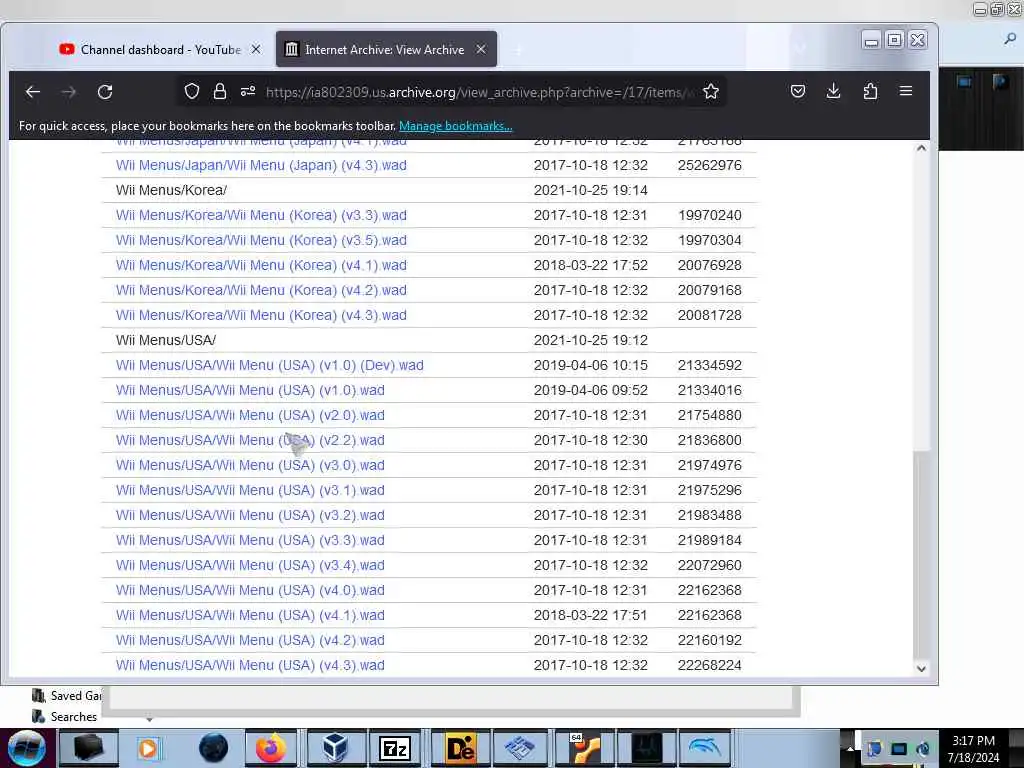
Task: Click file size value 25262976
Action: pyautogui.click(x=709, y=165)
